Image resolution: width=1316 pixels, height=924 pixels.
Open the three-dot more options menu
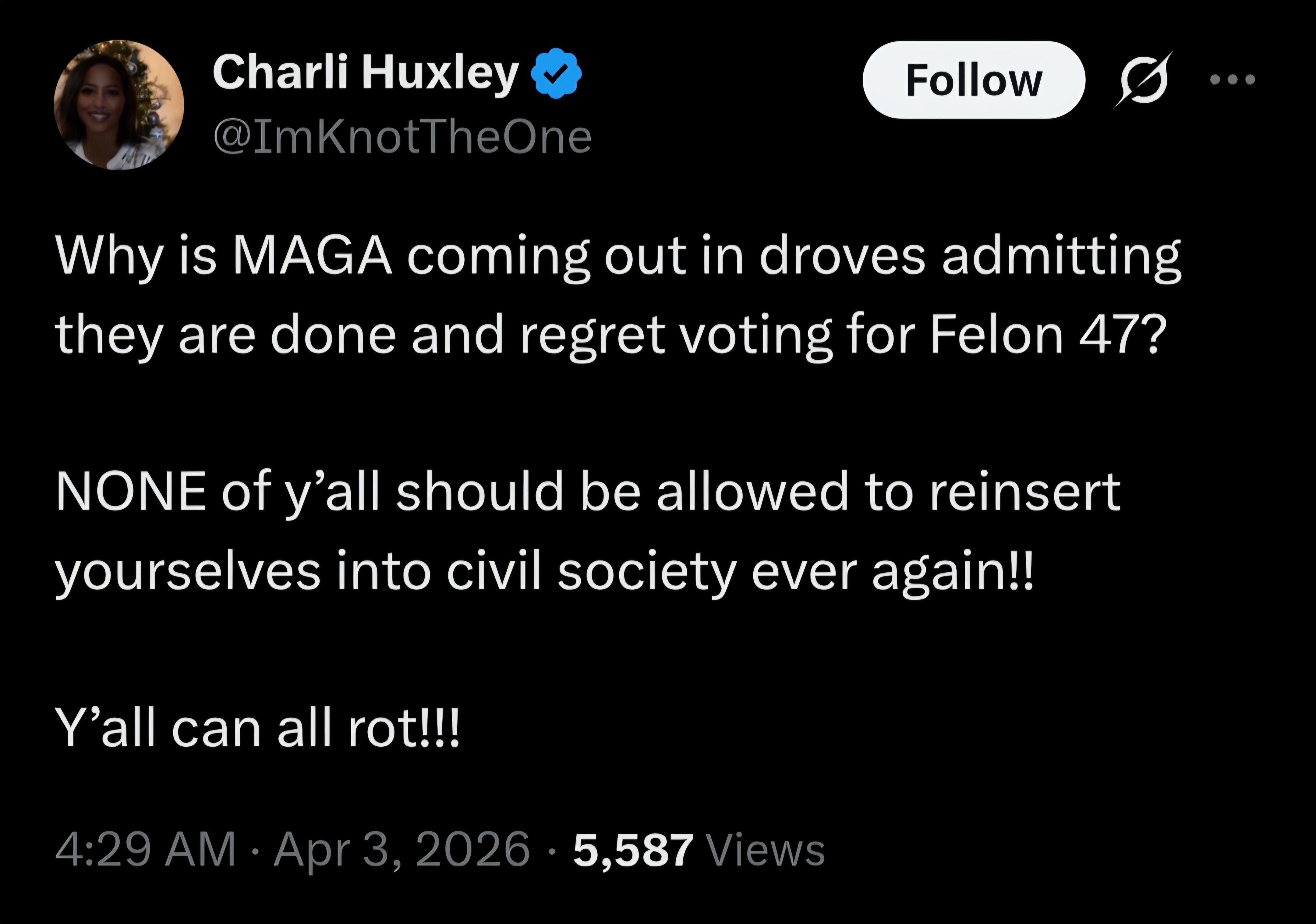(1232, 79)
